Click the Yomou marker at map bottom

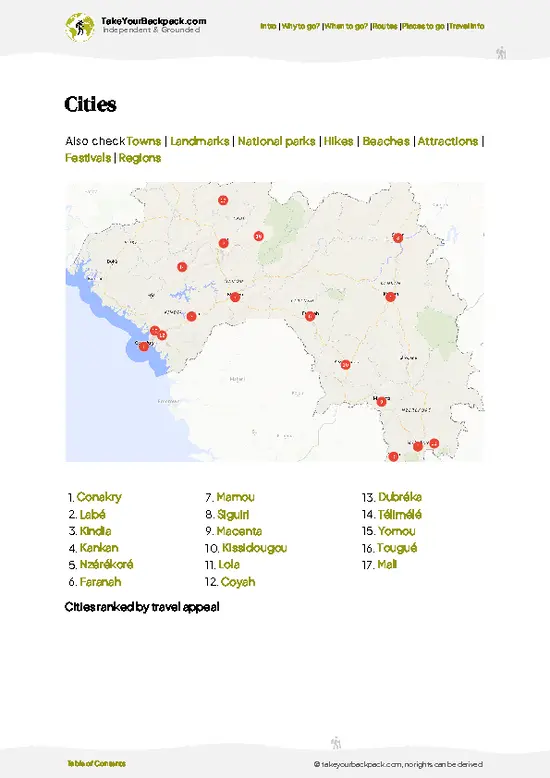tap(393, 456)
